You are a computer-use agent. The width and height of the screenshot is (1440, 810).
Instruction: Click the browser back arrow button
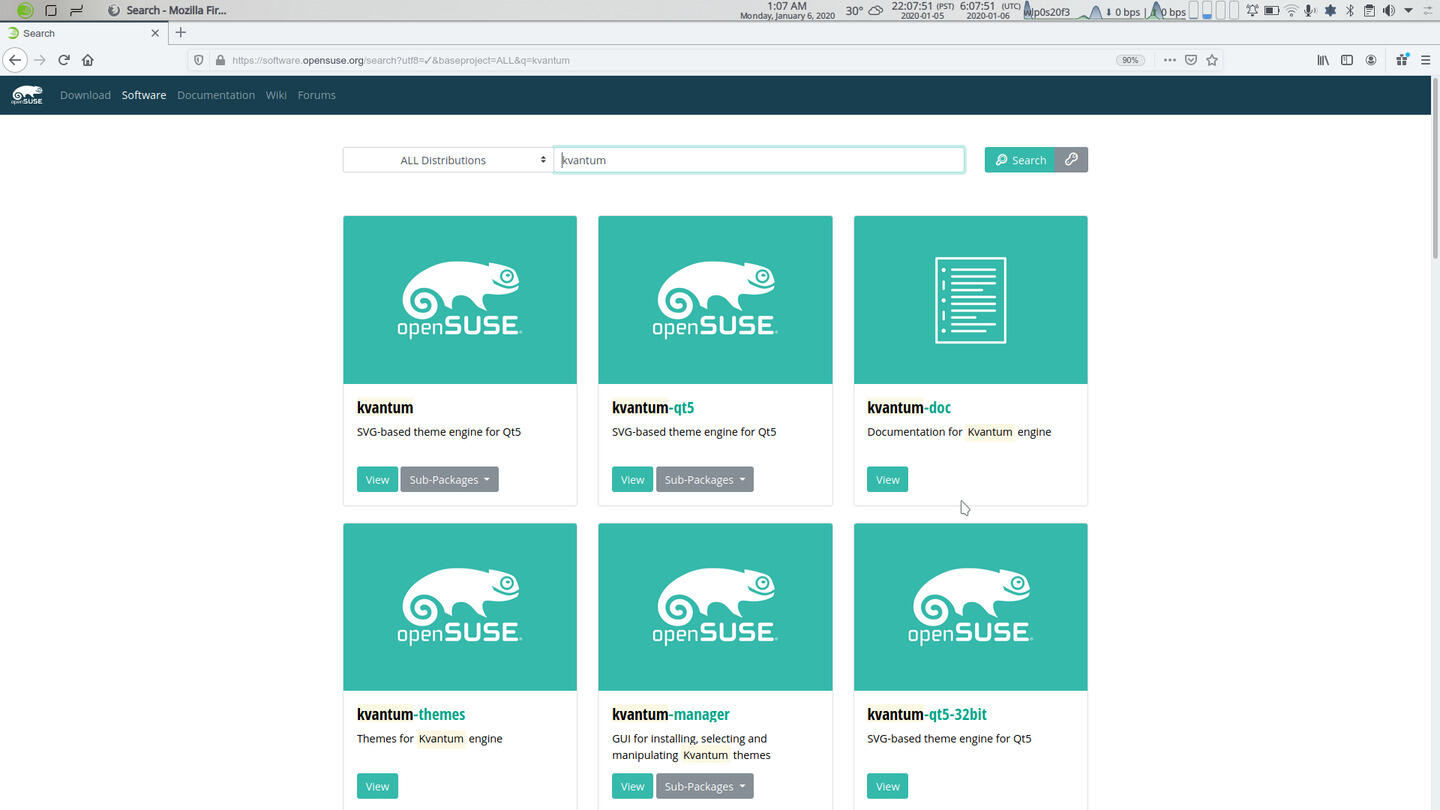[15, 60]
